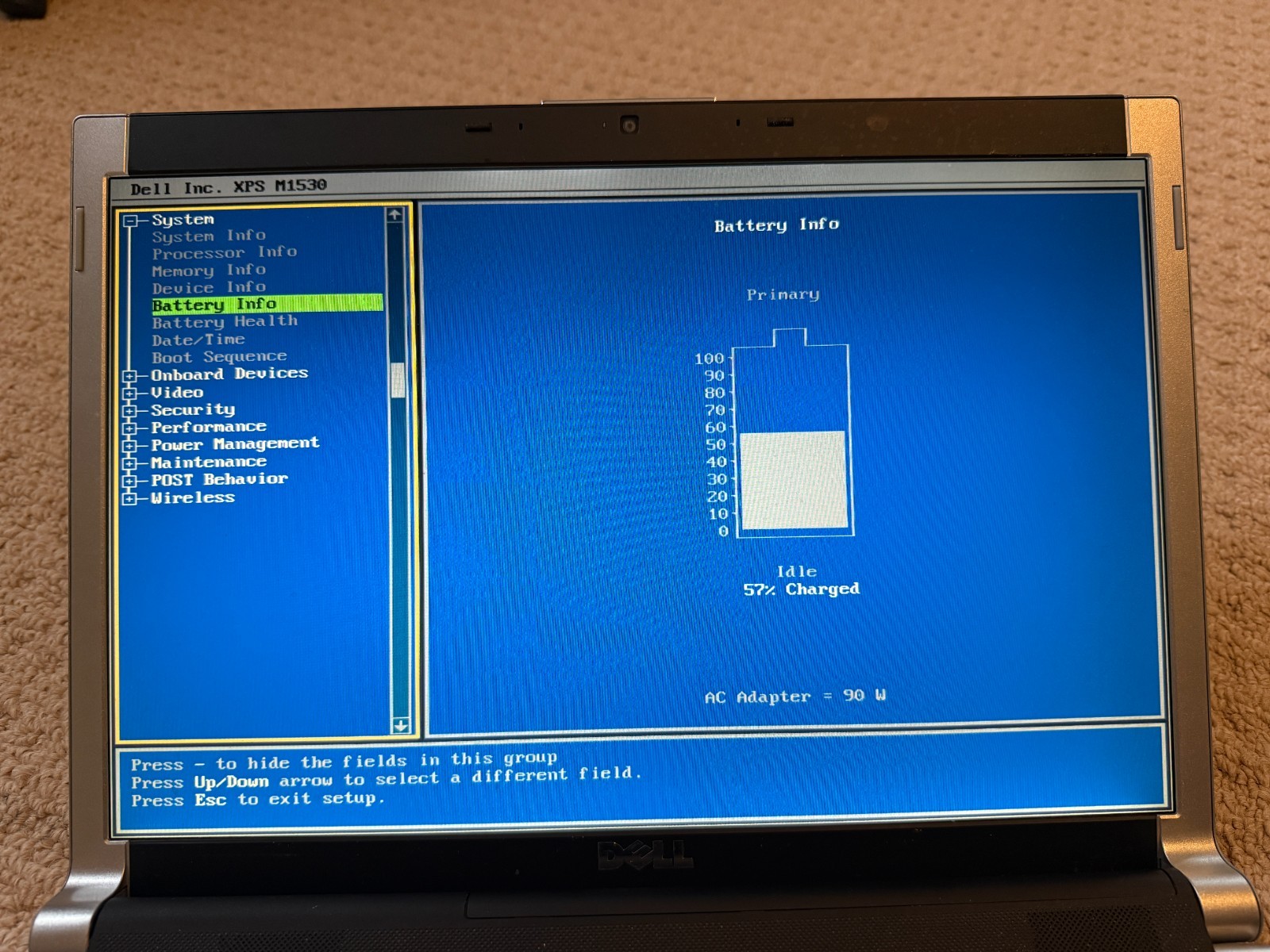Open Battery Health entry

225,321
